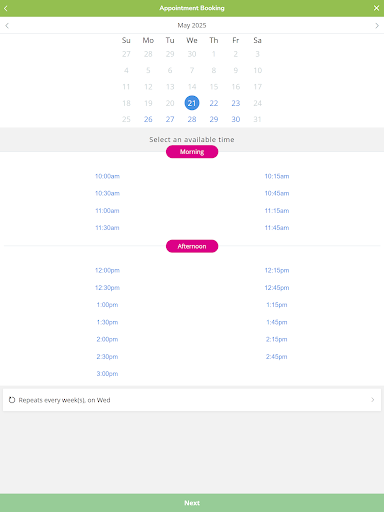Select the Morning section pill
This screenshot has width=384, height=512.
point(192,152)
